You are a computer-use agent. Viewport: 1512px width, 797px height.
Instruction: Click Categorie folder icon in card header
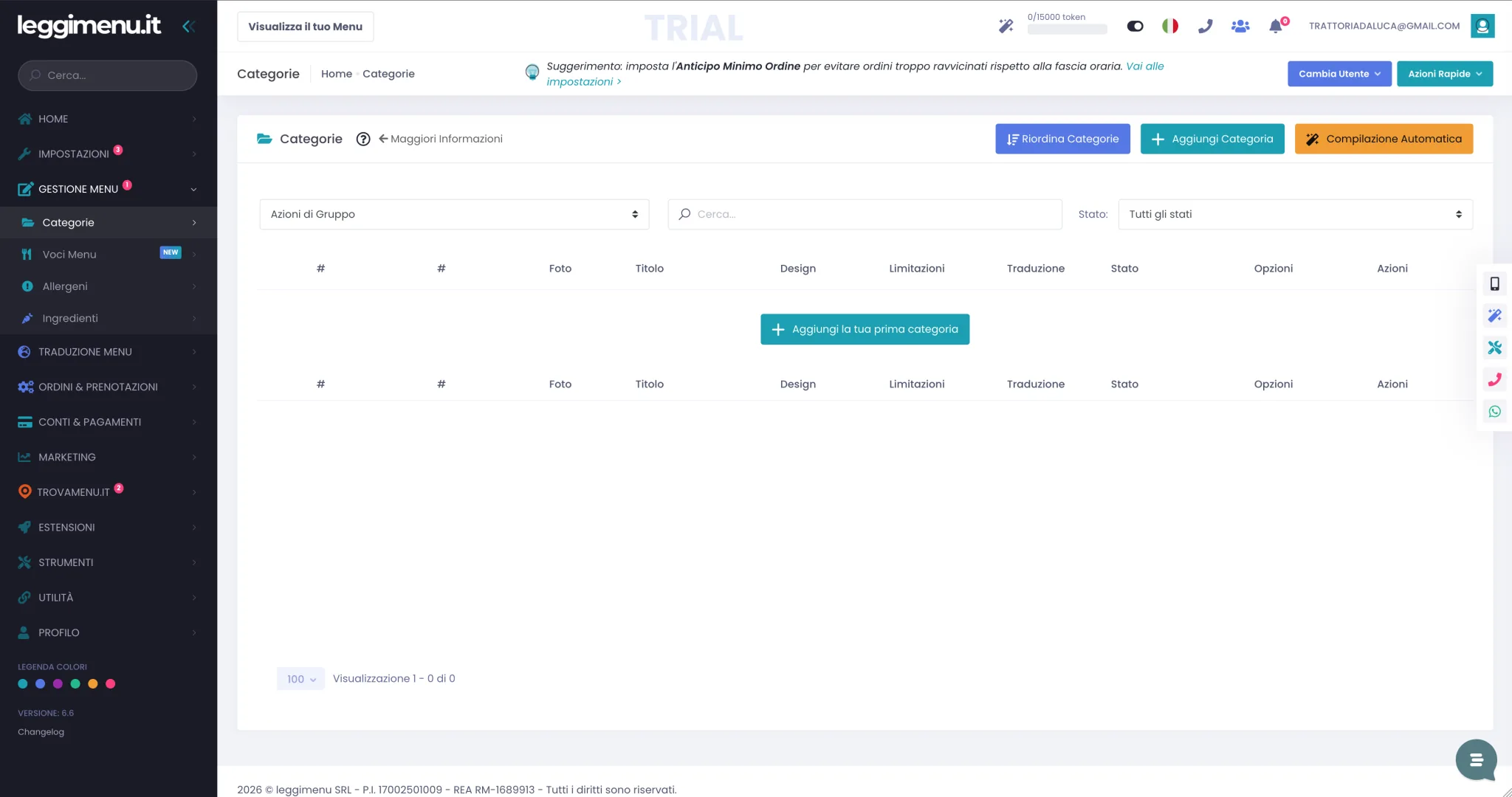pyautogui.click(x=264, y=139)
